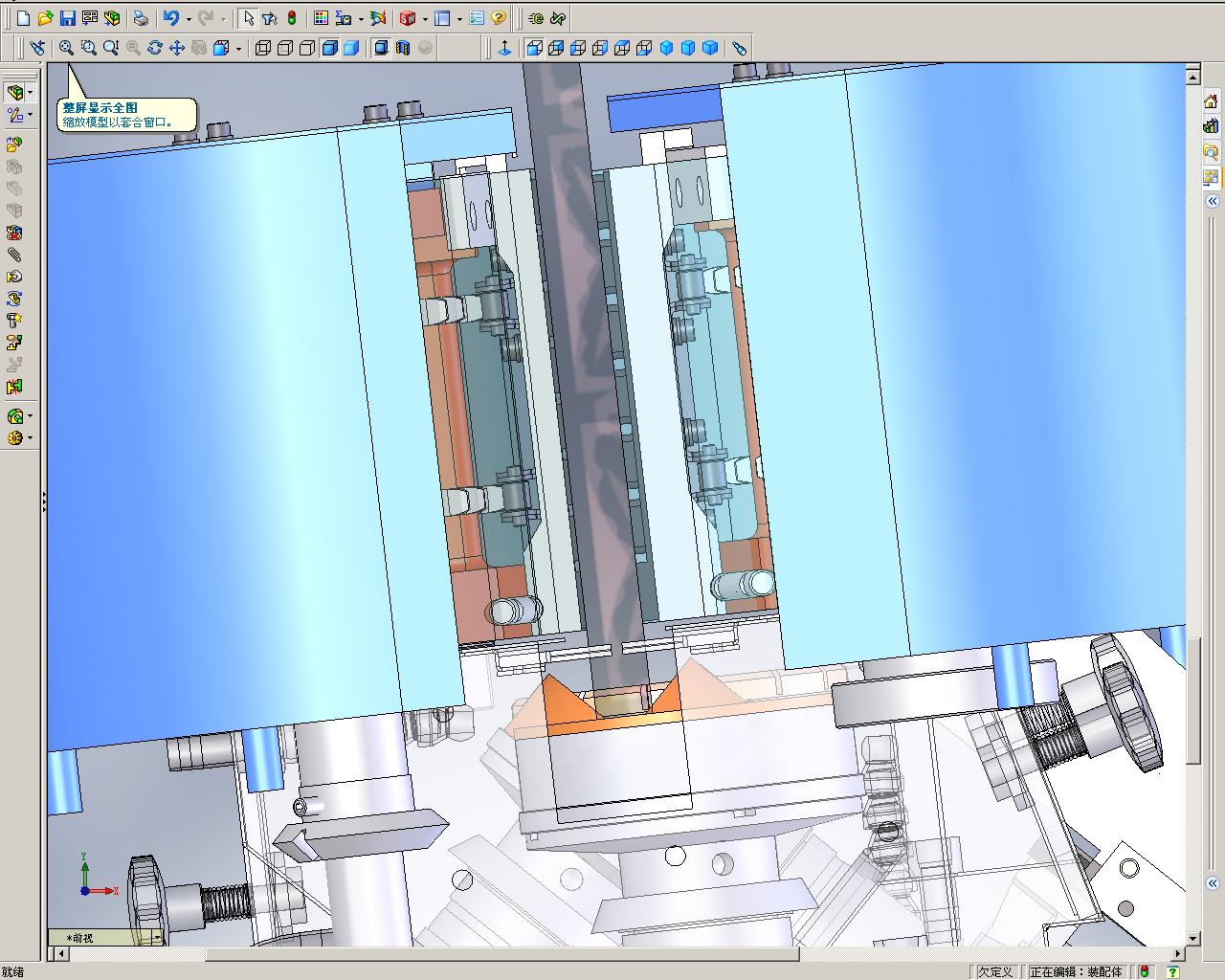This screenshot has height=980, width=1225.
Task: Click the Undo arrow button
Action: tap(170, 18)
